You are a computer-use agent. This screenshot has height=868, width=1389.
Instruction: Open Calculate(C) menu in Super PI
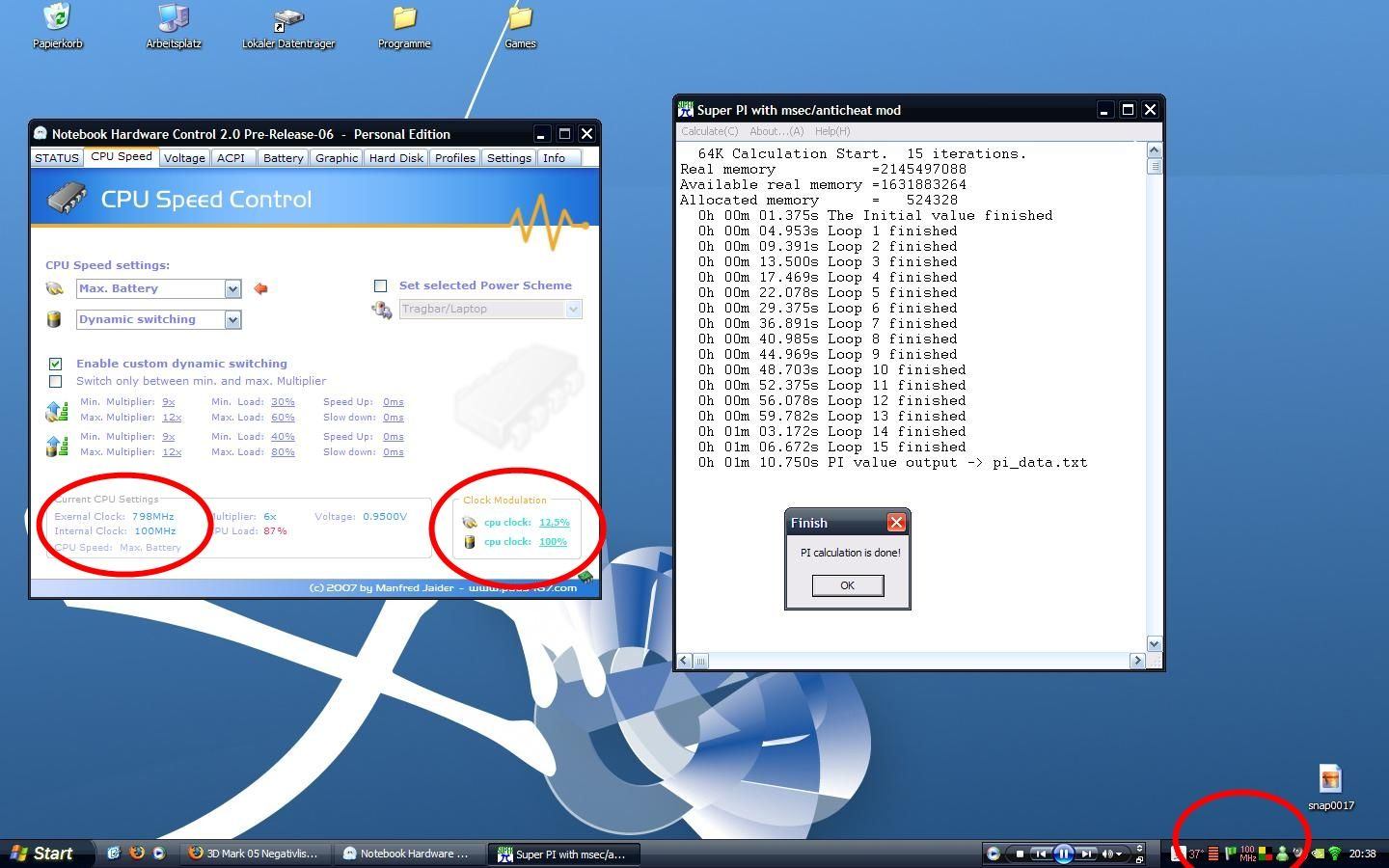click(x=709, y=131)
